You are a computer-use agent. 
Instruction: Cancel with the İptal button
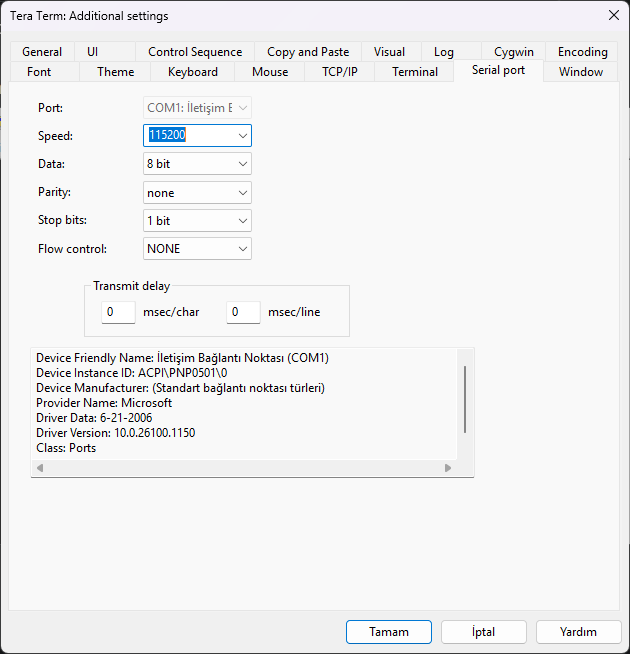coord(484,631)
